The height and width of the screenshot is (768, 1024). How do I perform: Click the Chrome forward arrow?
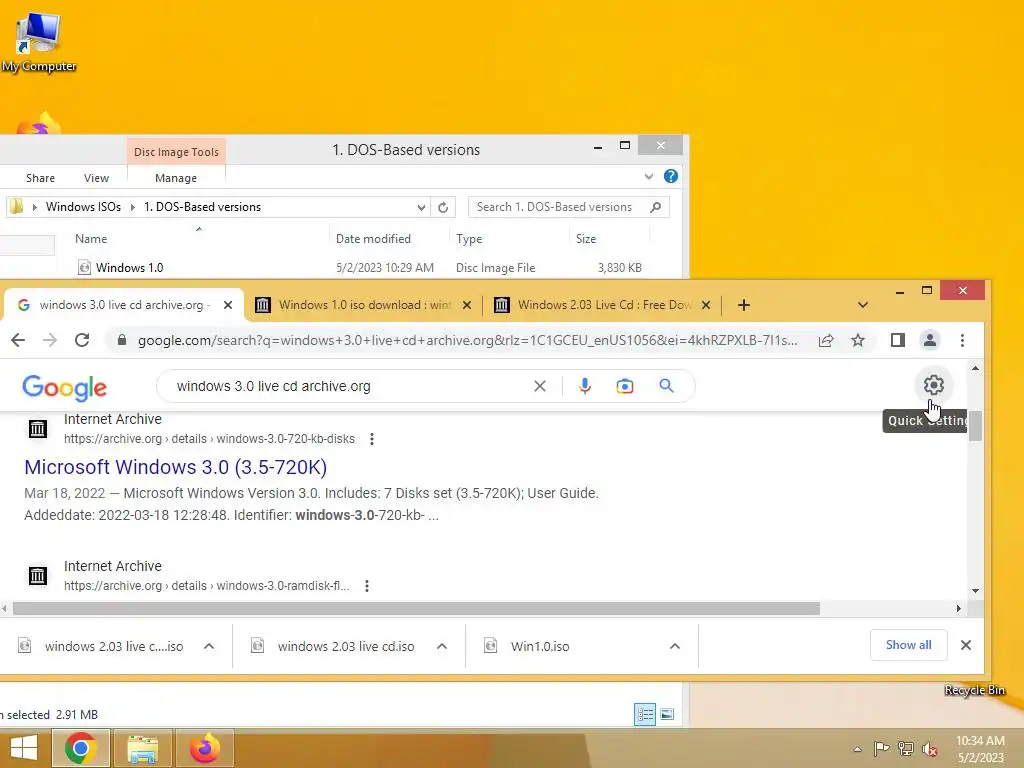coord(50,340)
